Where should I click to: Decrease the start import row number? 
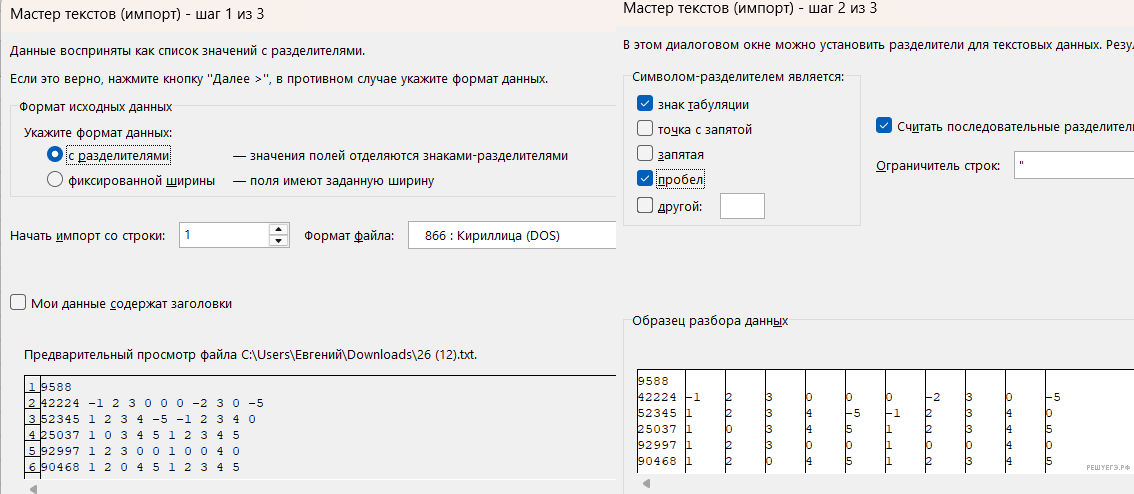pos(278,241)
